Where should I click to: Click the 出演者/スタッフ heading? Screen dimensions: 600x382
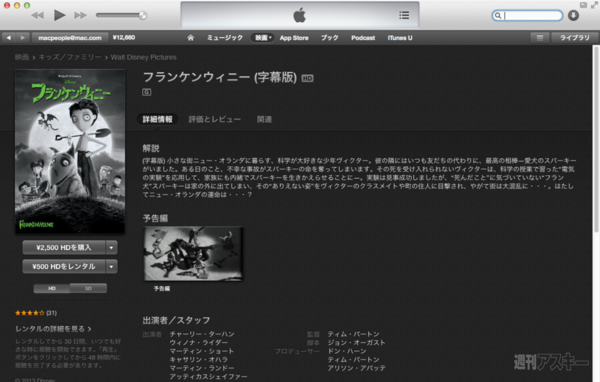click(x=176, y=320)
